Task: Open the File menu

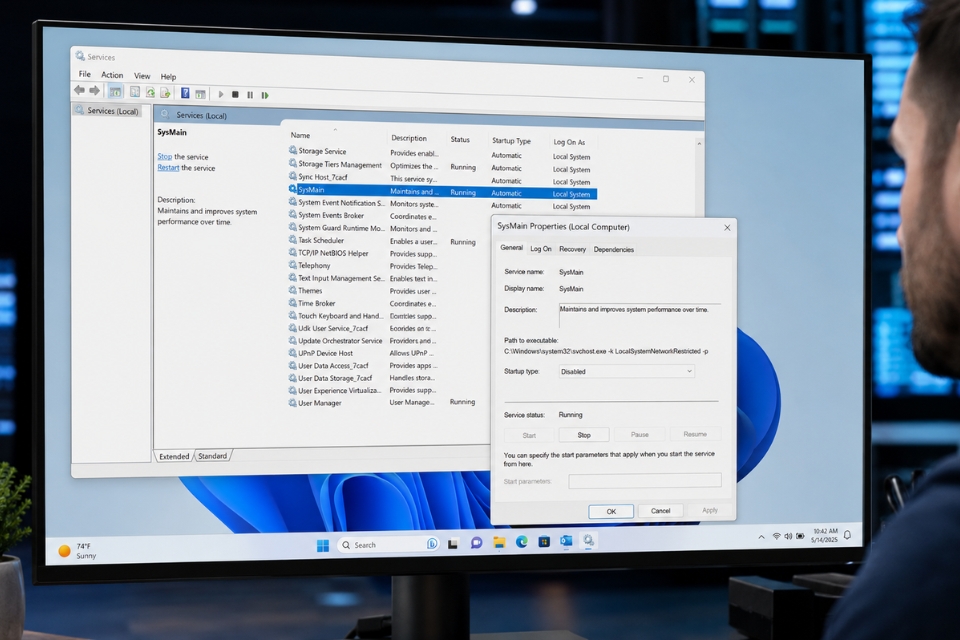Action: [84, 74]
